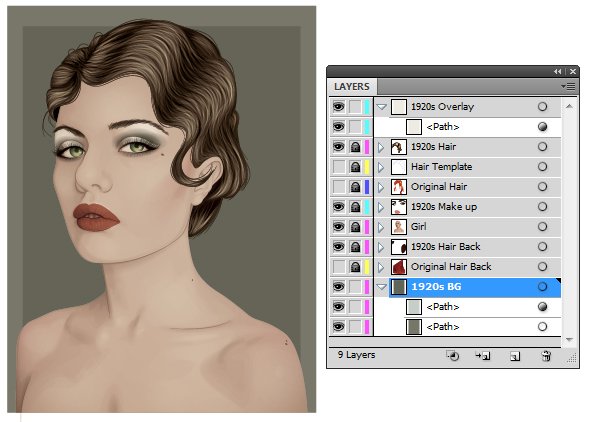
Task: Select the LAYERS panel tab
Action: (x=352, y=87)
